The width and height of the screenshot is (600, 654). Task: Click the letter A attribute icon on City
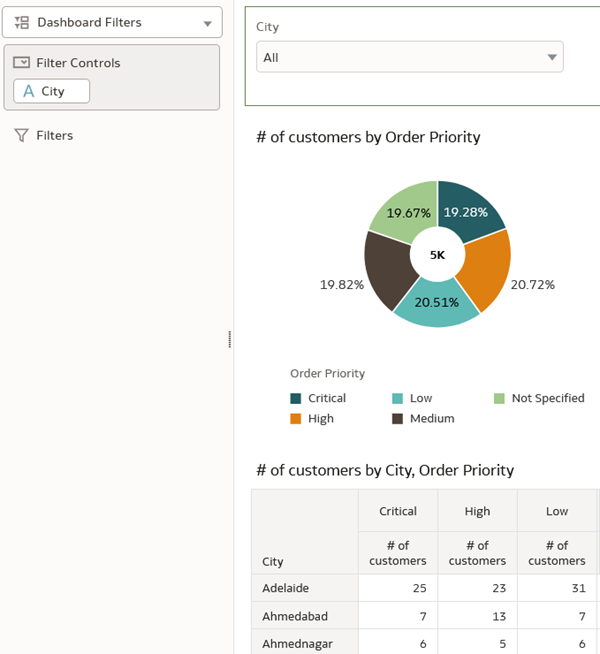coord(28,91)
